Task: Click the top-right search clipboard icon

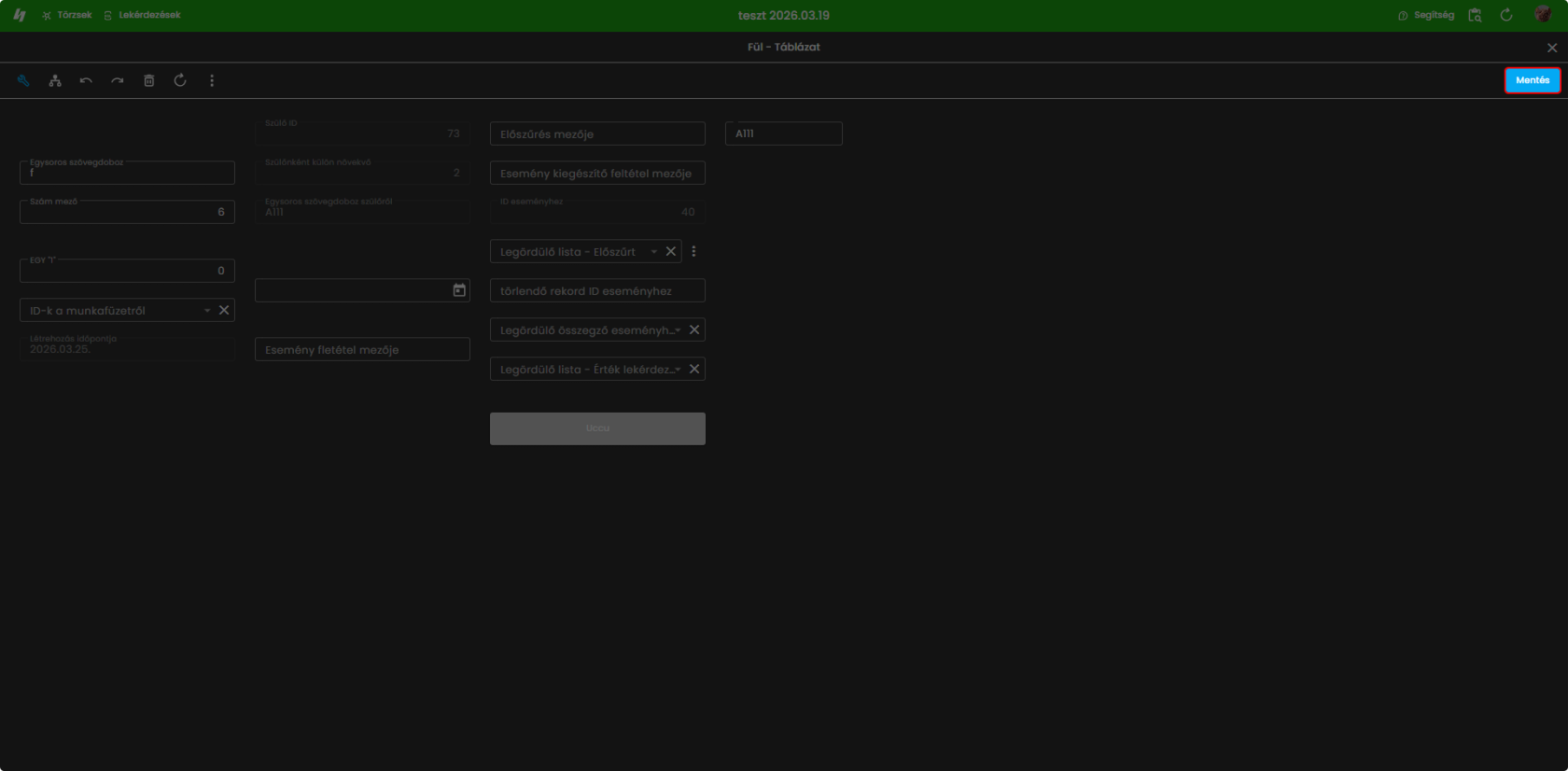Action: (x=1475, y=15)
